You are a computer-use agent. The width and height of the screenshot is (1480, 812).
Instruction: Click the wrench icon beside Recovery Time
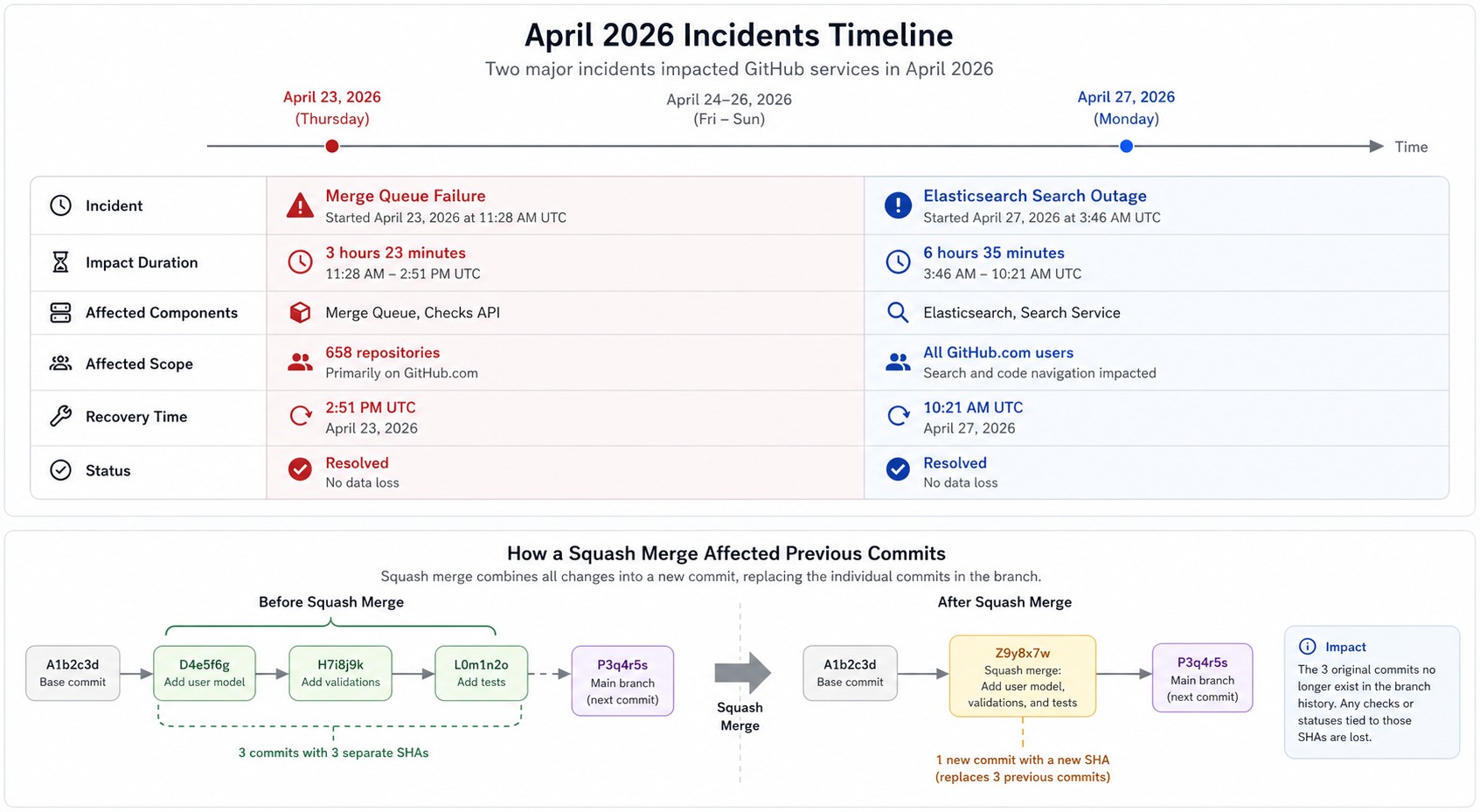[60, 416]
